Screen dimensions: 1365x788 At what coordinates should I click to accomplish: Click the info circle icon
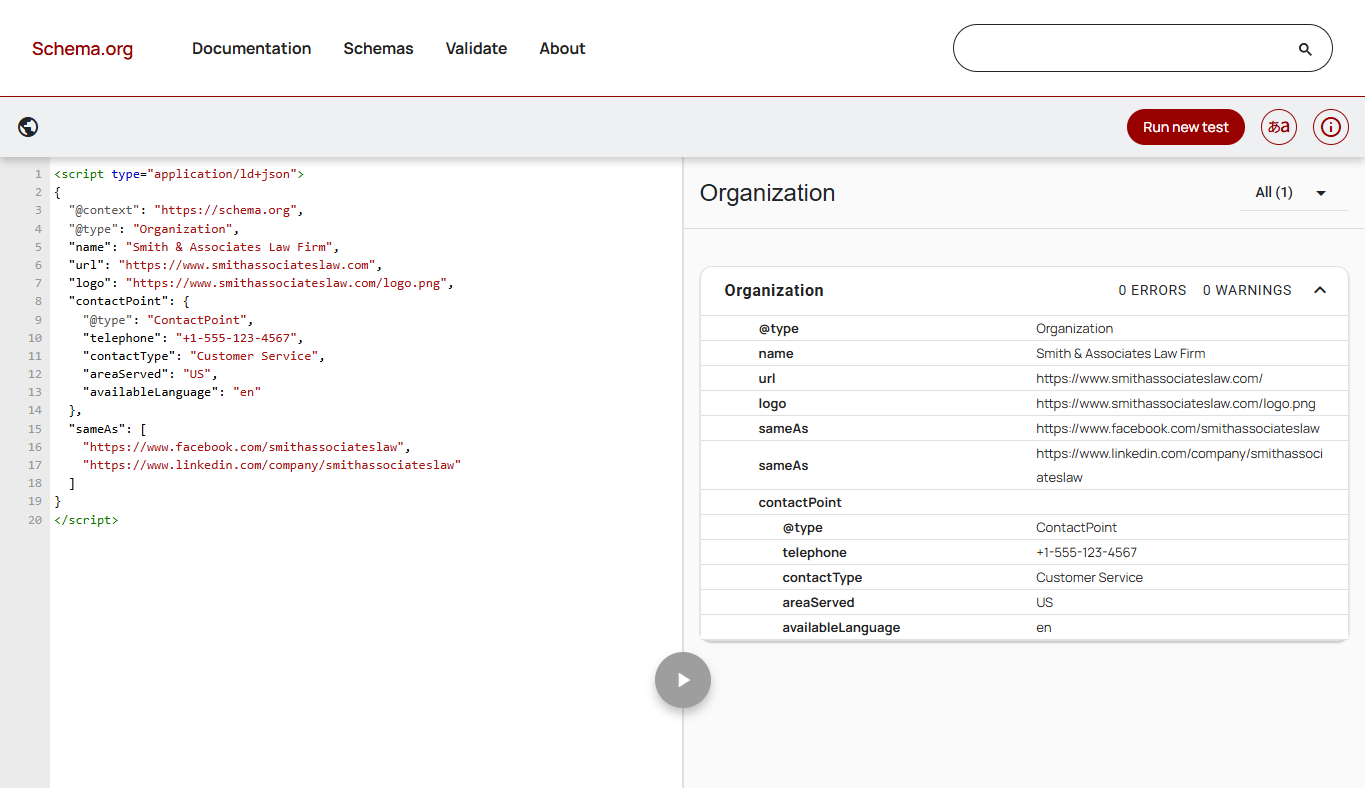point(1330,127)
